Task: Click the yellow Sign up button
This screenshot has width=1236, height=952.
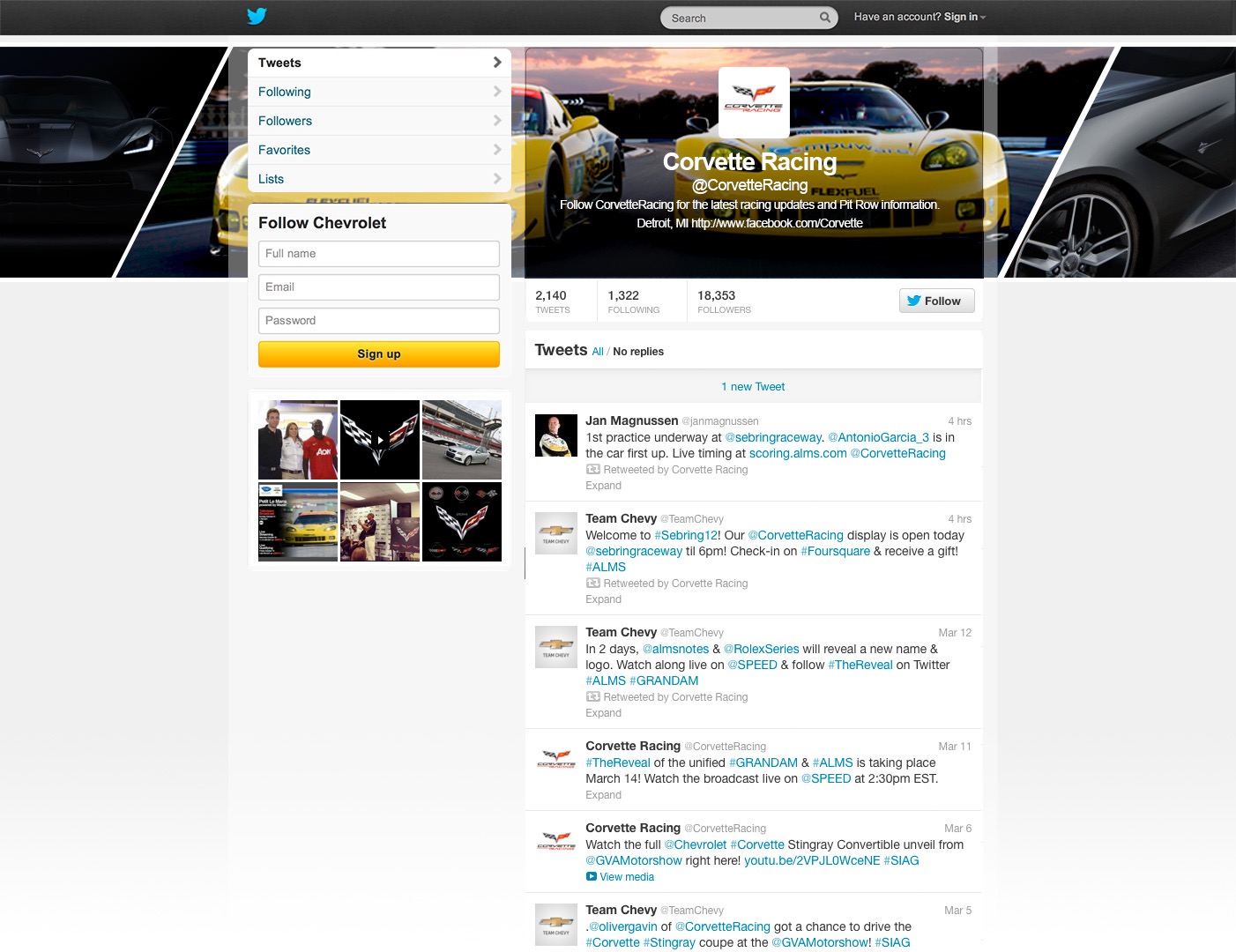Action: pyautogui.click(x=379, y=354)
